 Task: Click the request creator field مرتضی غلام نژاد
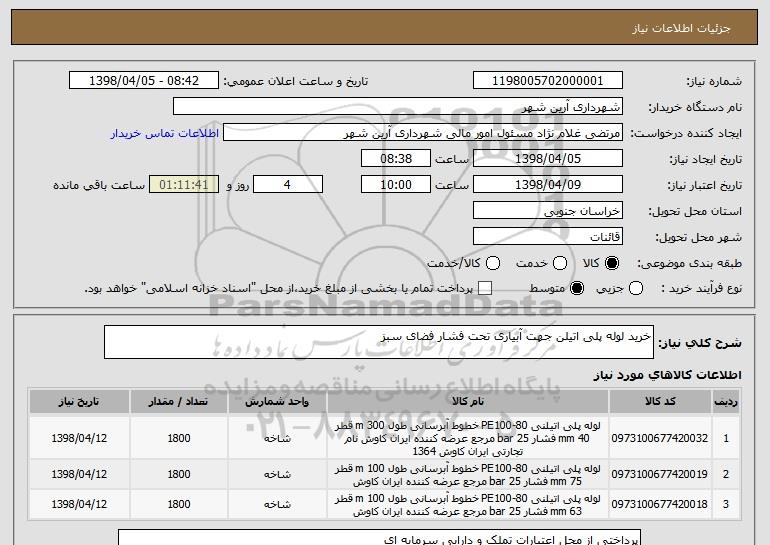click(423, 133)
